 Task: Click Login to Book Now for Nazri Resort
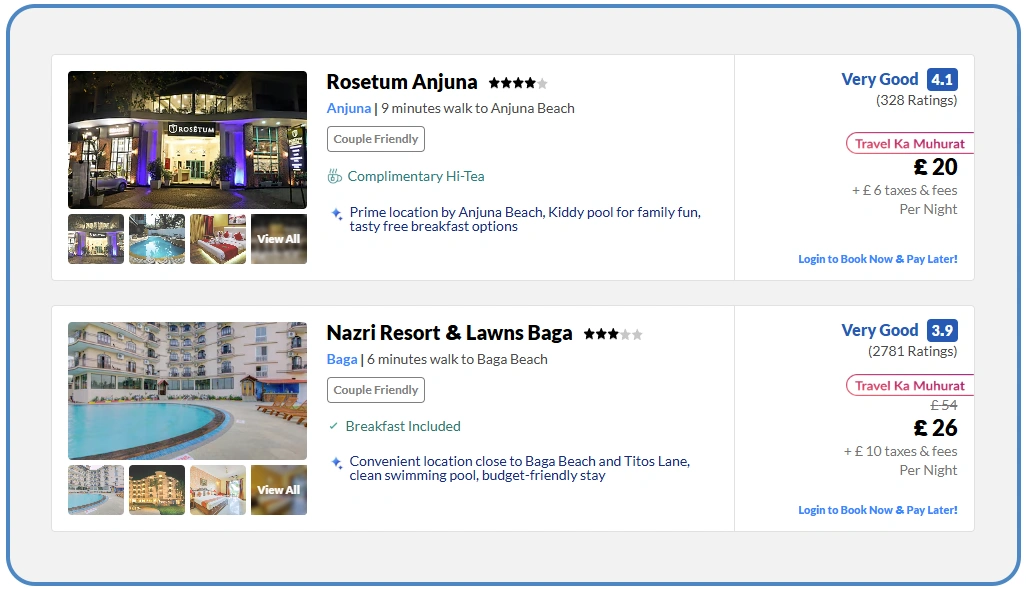(877, 510)
